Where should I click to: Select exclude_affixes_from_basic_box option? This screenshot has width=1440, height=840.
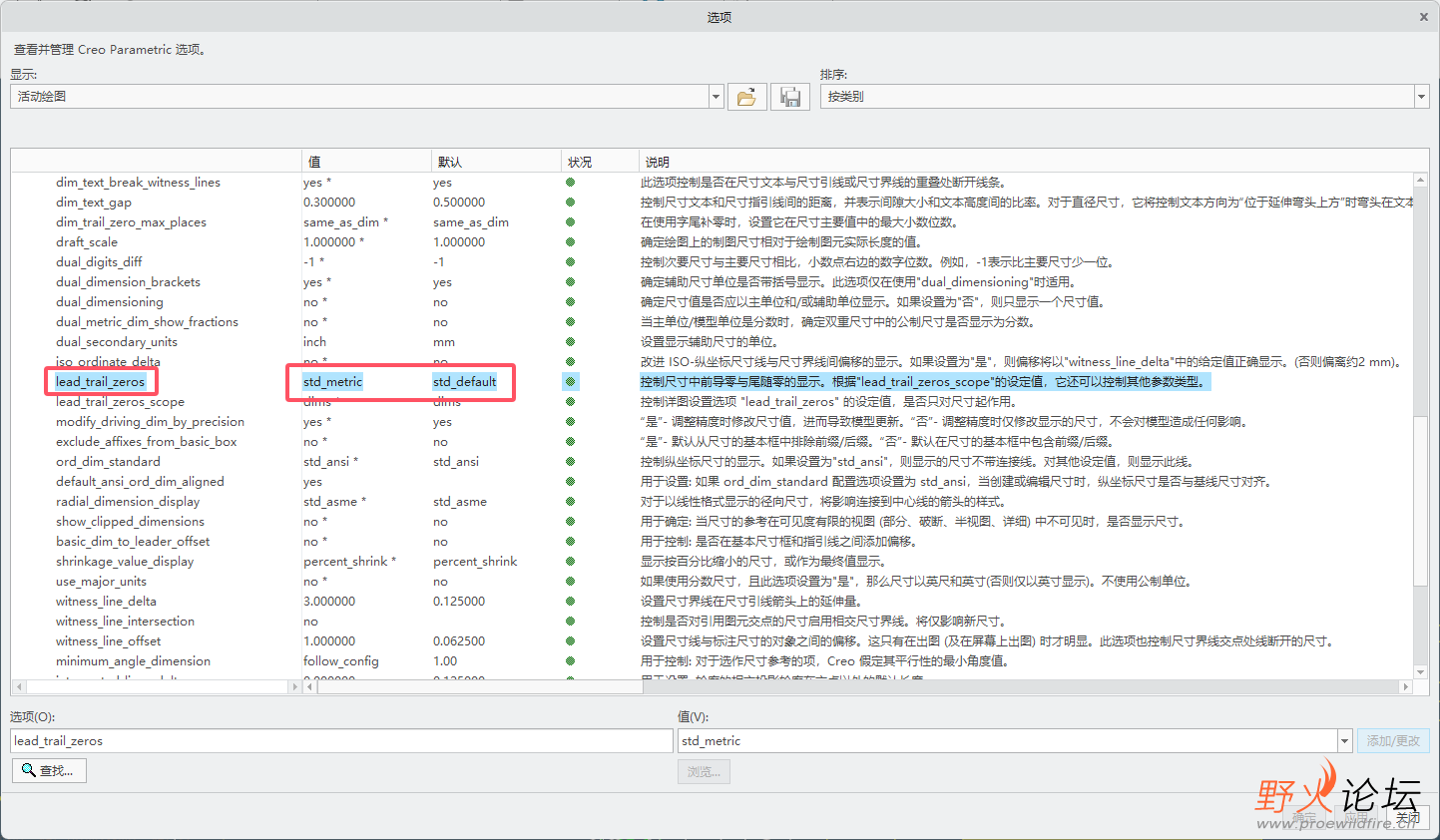pyautogui.click(x=147, y=442)
